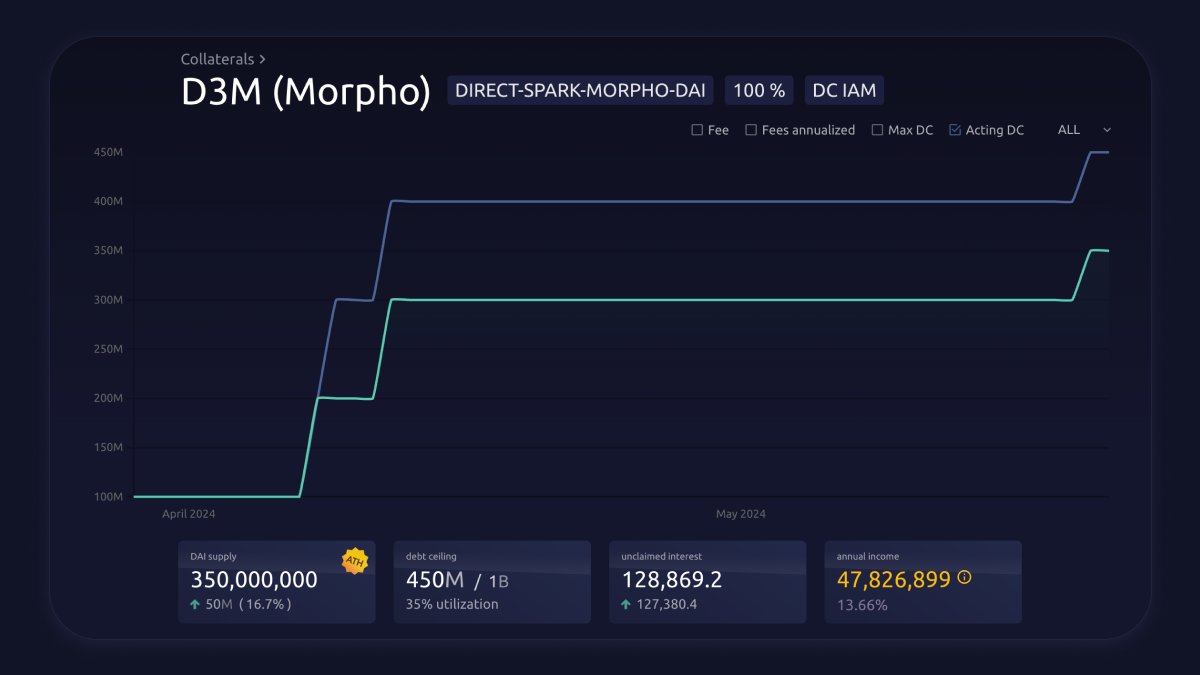Image resolution: width=1200 pixels, height=675 pixels.
Task: Click the D3M (Morpho) title
Action: tap(306, 92)
